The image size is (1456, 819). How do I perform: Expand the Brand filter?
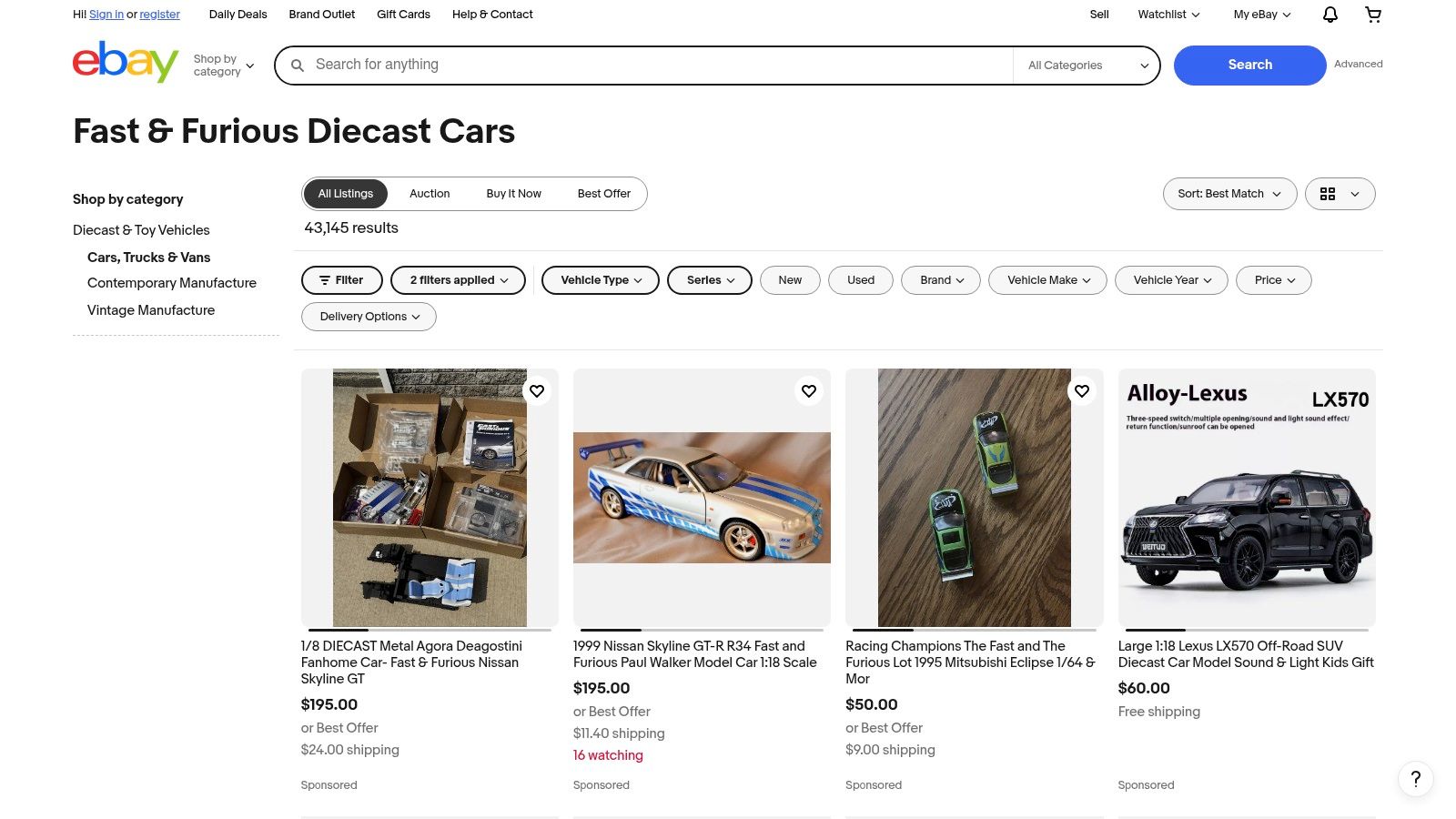[x=941, y=280]
